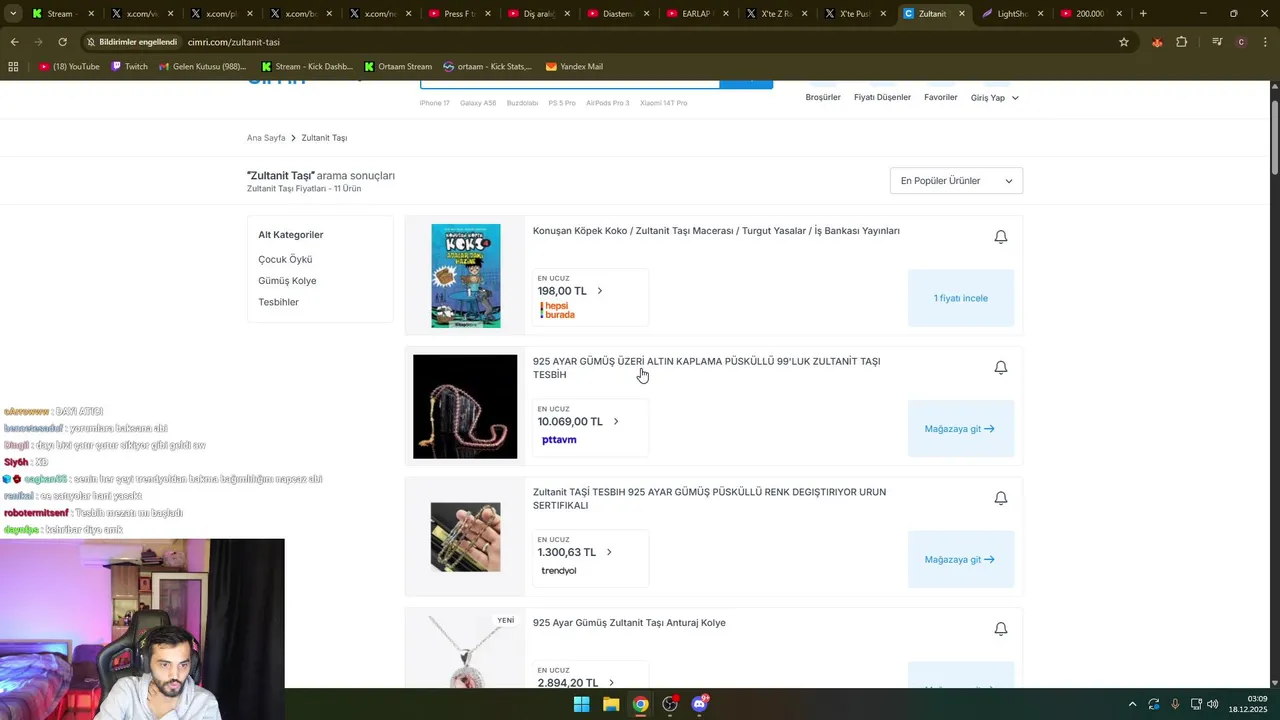Open Gelen Kutusu Gmail bookmark
The height and width of the screenshot is (720, 1280).
pyautogui.click(x=202, y=67)
